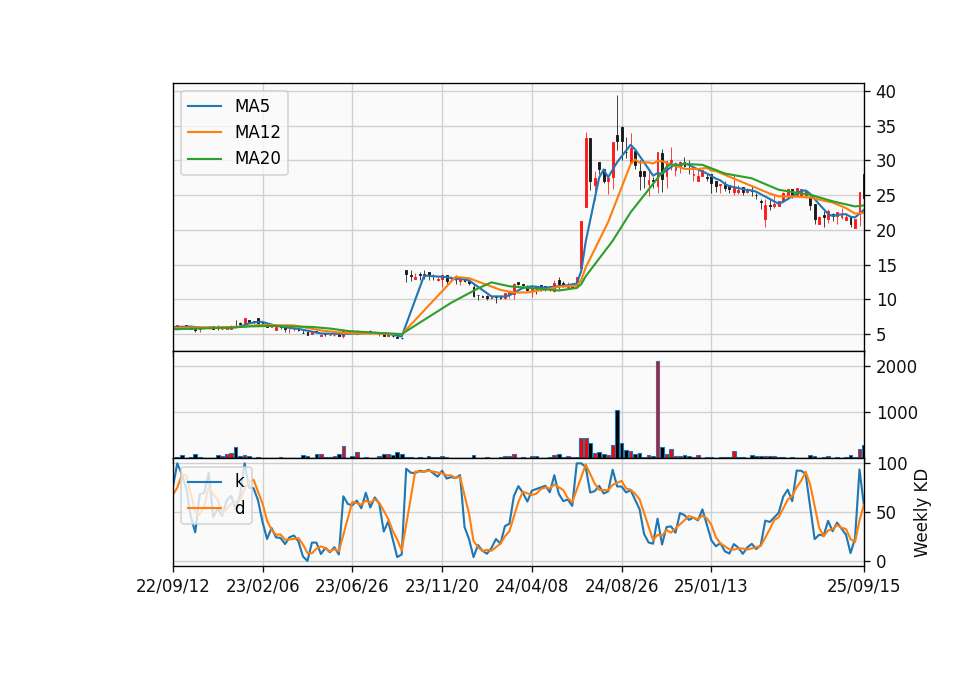Image resolution: width=960 pixels, height=690 pixels.
Task: Click date label 24/04/08
Action: pyautogui.click(x=531, y=587)
